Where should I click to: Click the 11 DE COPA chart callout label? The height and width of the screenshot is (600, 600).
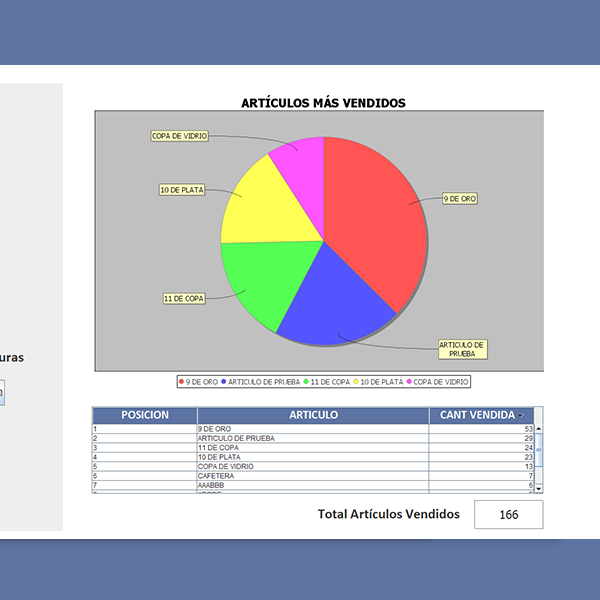(184, 298)
